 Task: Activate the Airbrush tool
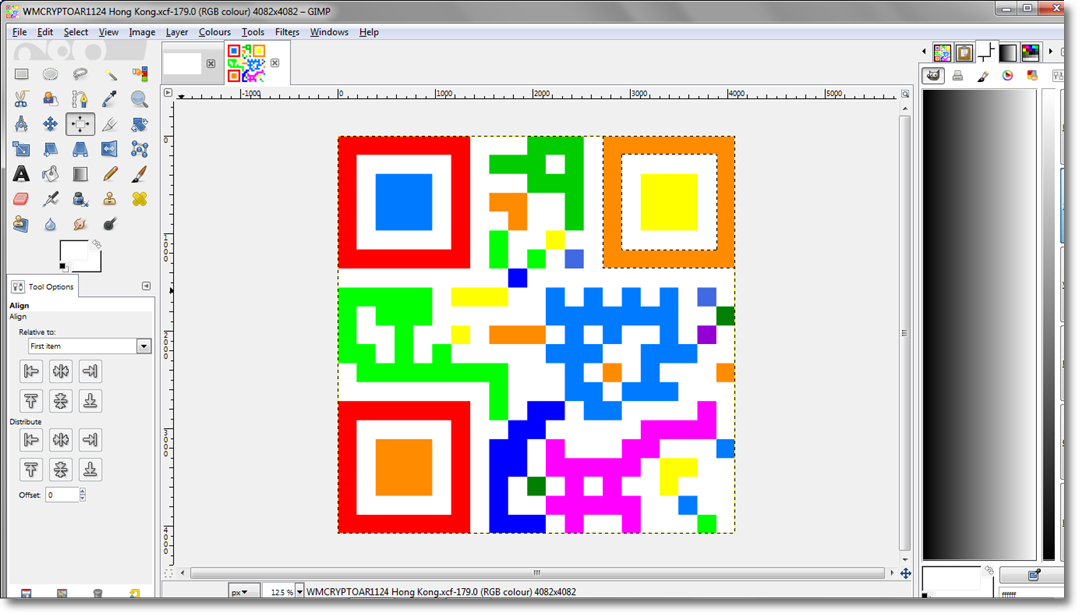click(x=50, y=199)
